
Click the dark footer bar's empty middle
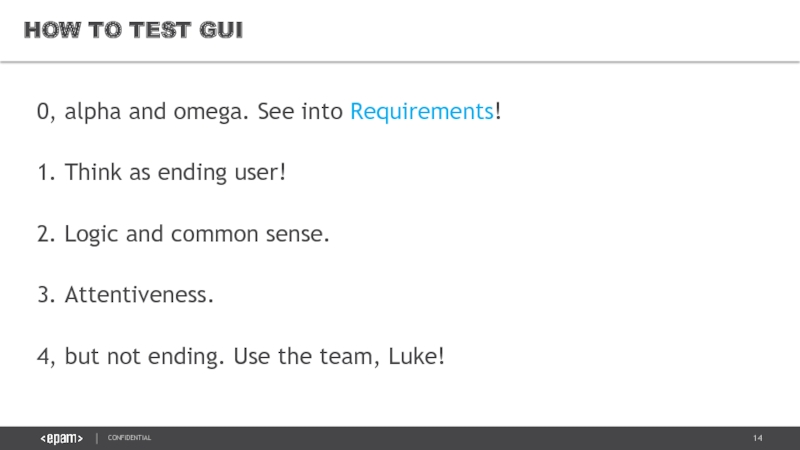450,439
